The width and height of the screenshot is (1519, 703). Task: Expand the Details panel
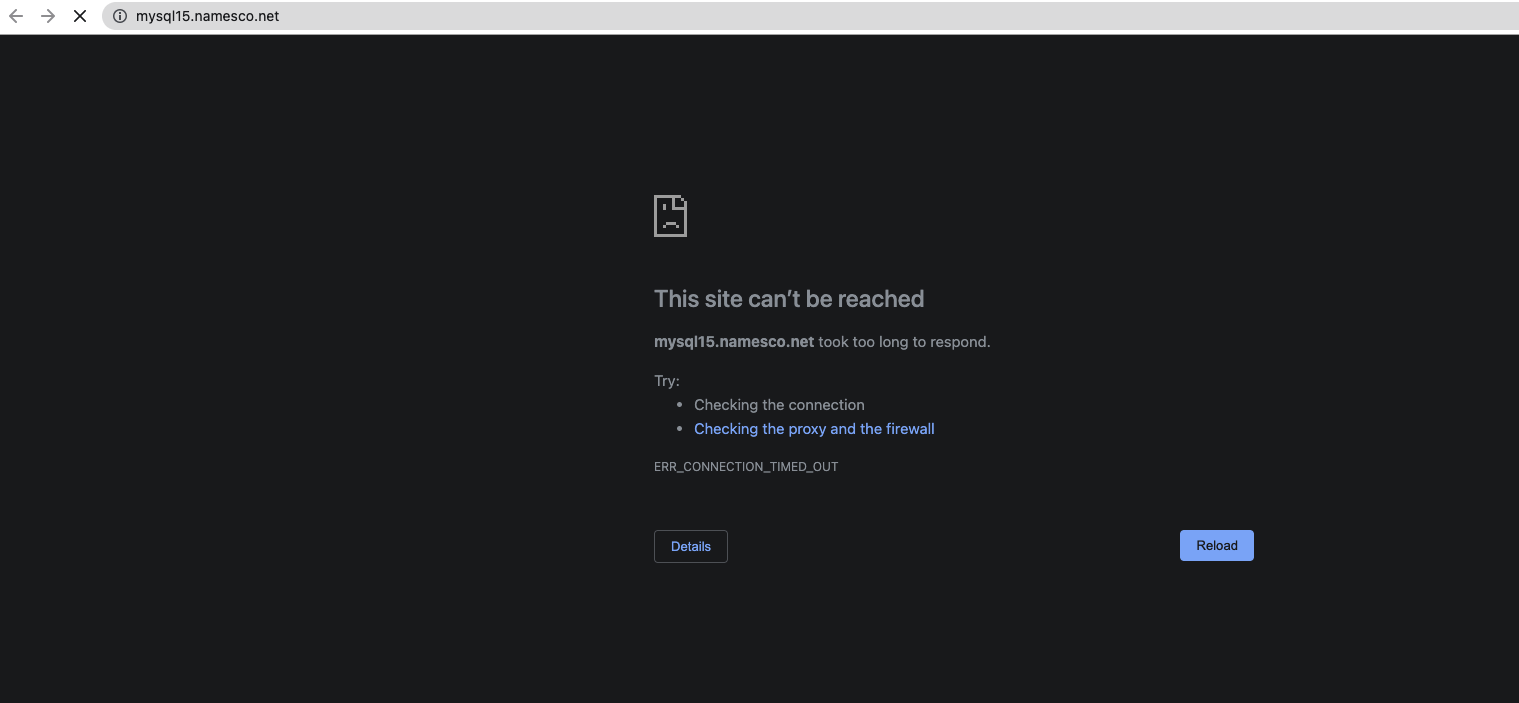pyautogui.click(x=690, y=546)
